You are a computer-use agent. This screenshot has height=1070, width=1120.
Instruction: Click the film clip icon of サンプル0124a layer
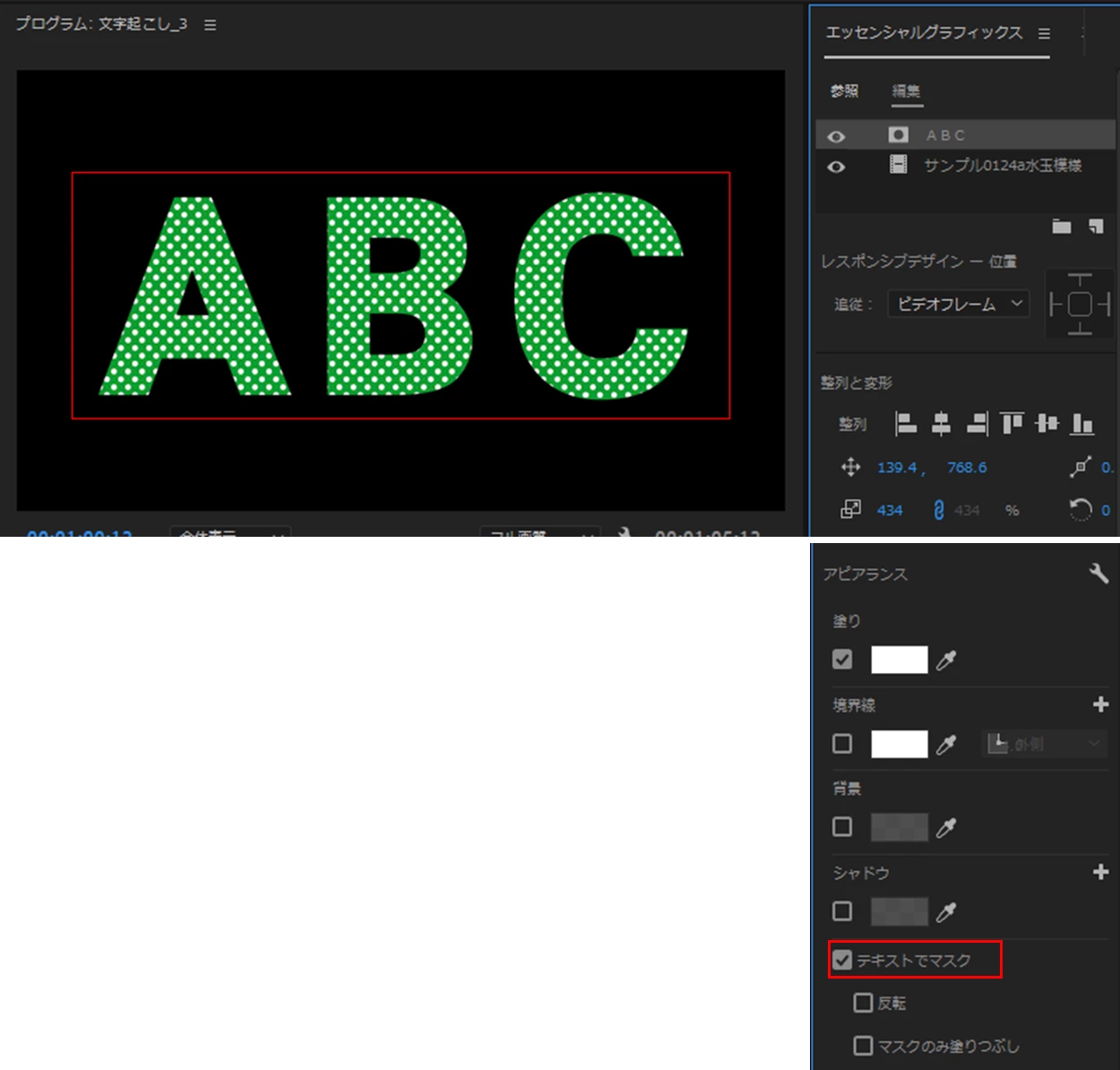coord(898,164)
